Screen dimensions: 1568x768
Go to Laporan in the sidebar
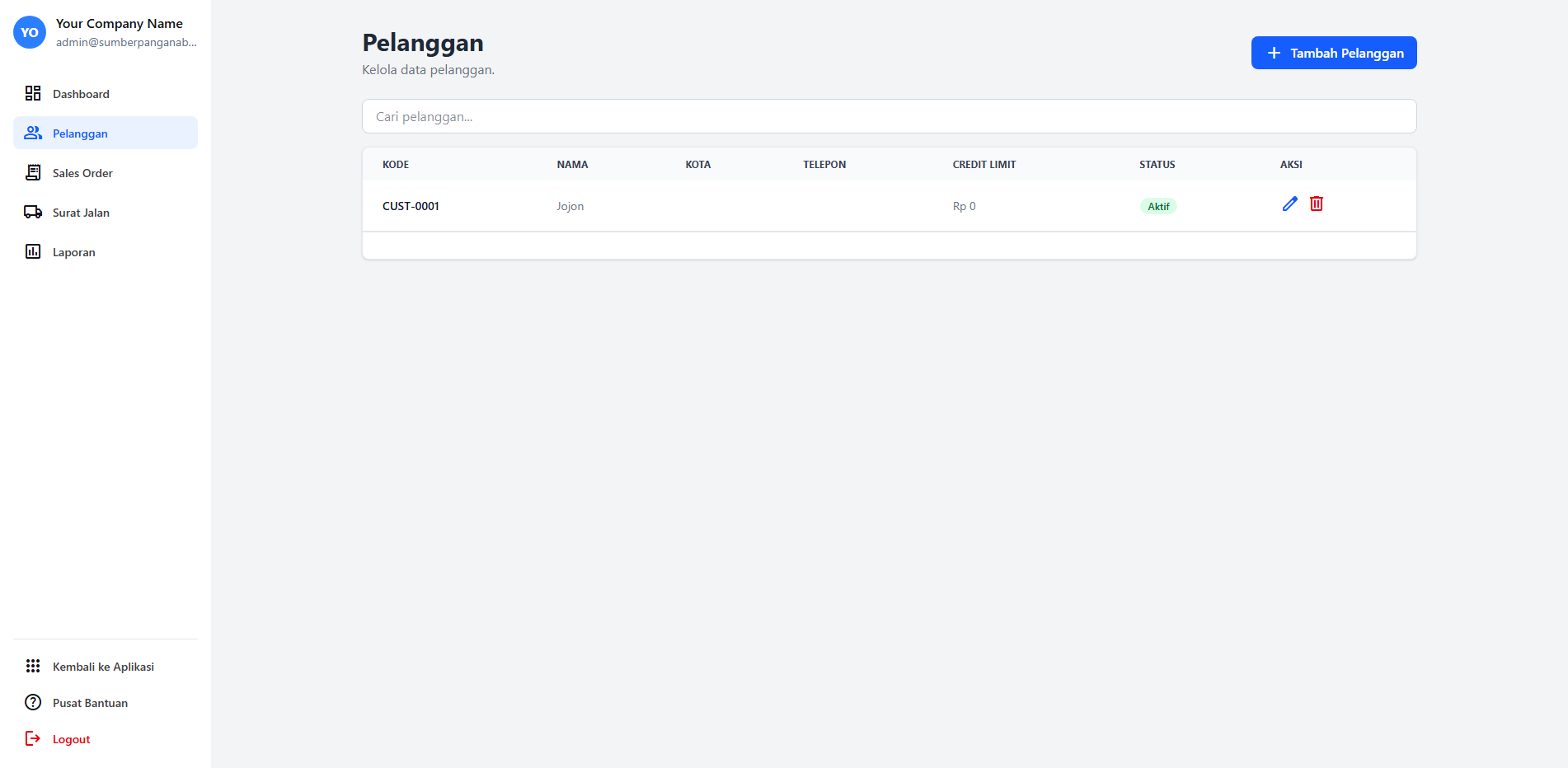point(73,252)
